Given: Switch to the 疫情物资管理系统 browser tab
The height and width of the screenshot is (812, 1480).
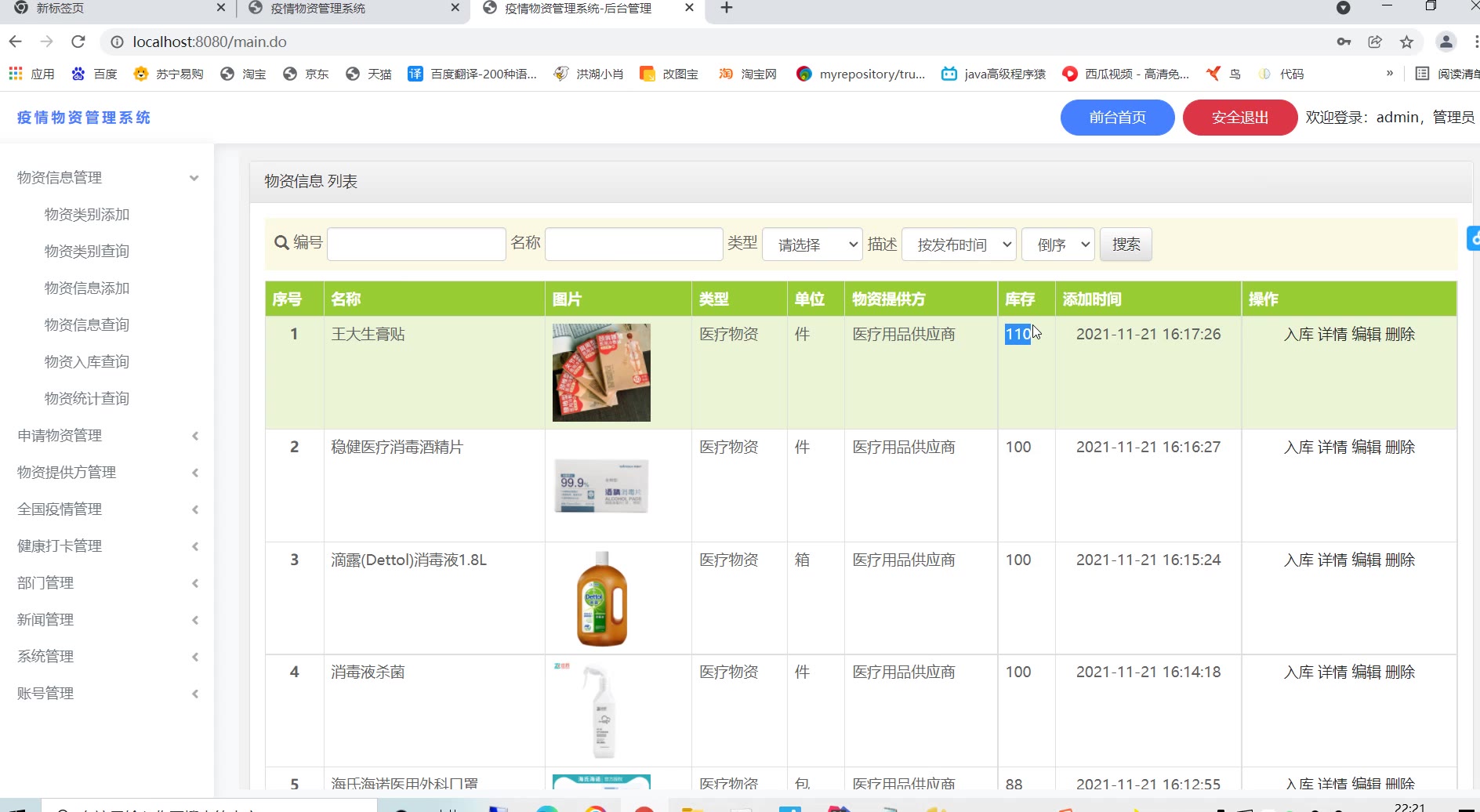Looking at the screenshot, I should pyautogui.click(x=353, y=8).
